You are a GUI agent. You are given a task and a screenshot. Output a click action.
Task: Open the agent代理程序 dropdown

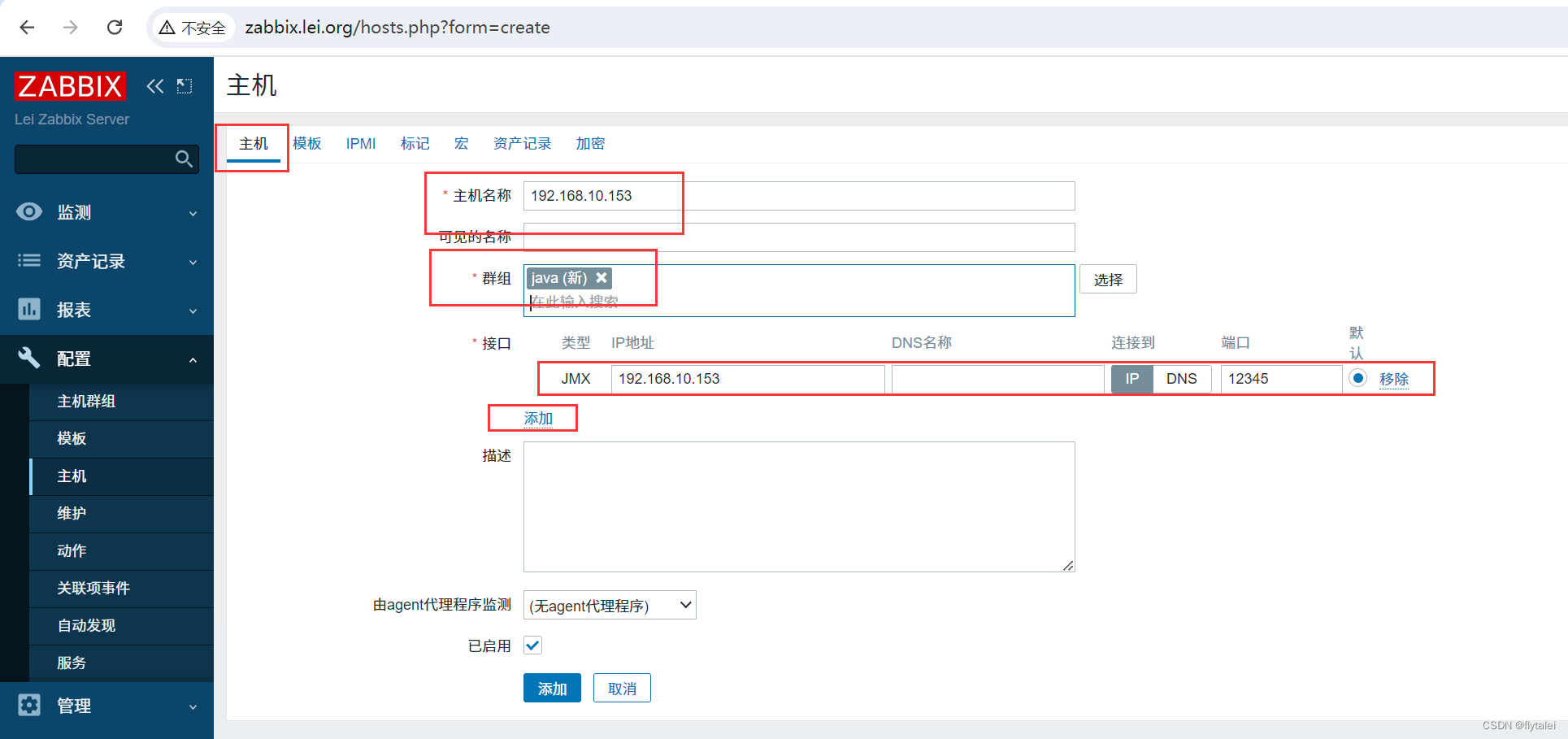coord(610,605)
